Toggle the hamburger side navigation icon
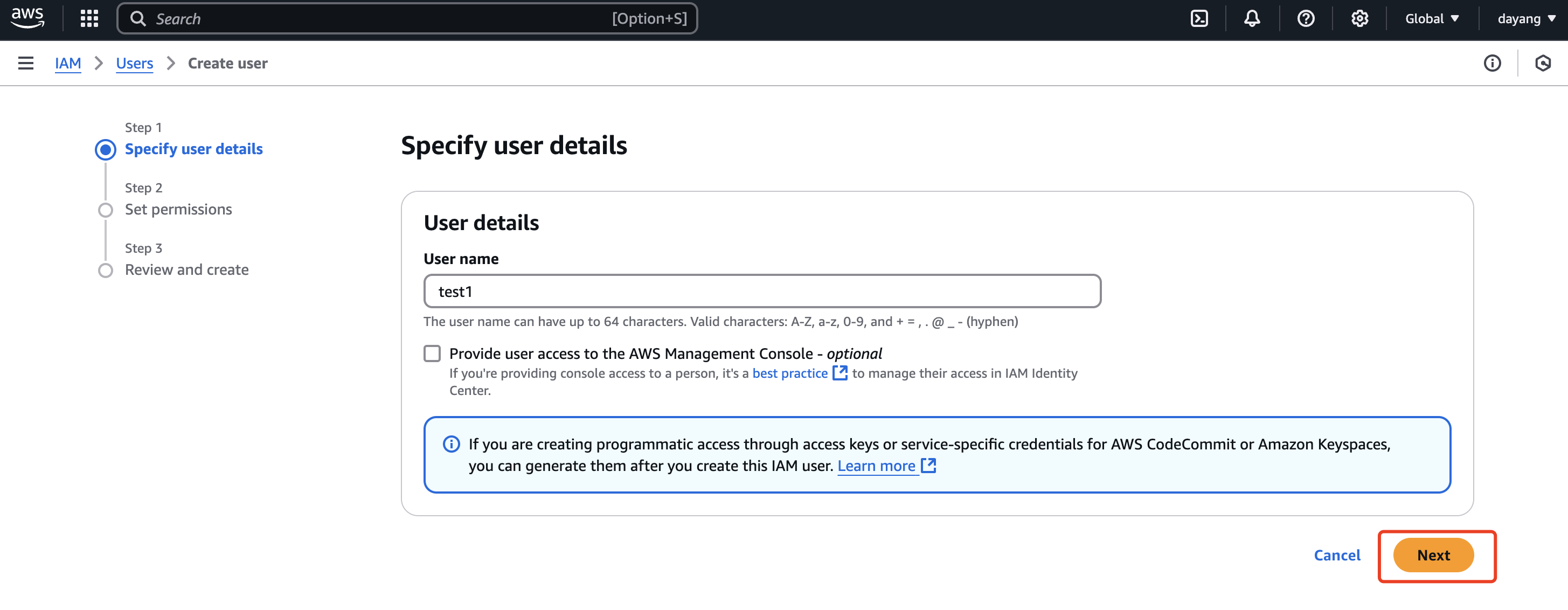This screenshot has height=610, width=1568. click(x=25, y=63)
